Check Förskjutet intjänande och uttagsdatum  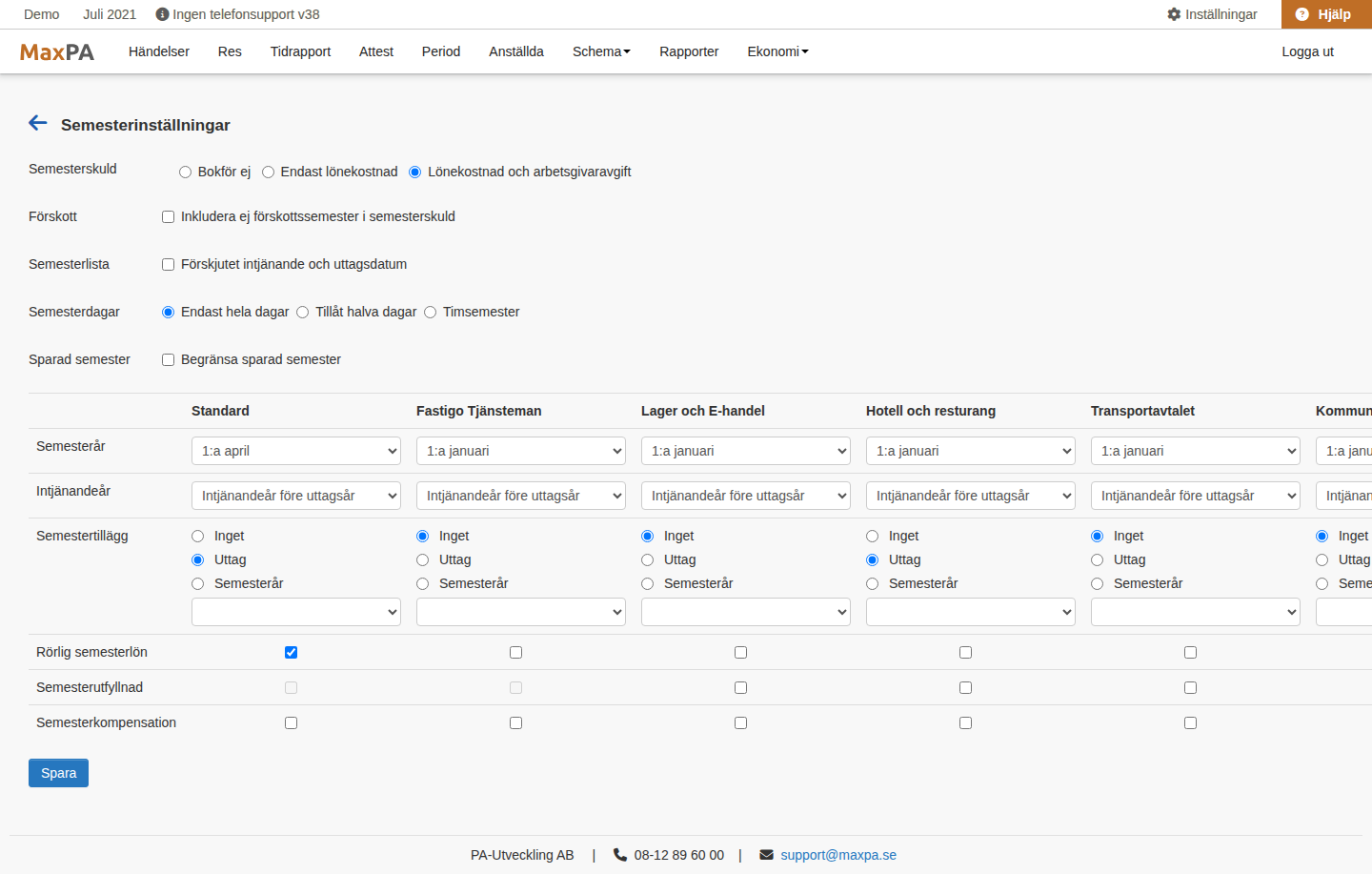(x=169, y=265)
